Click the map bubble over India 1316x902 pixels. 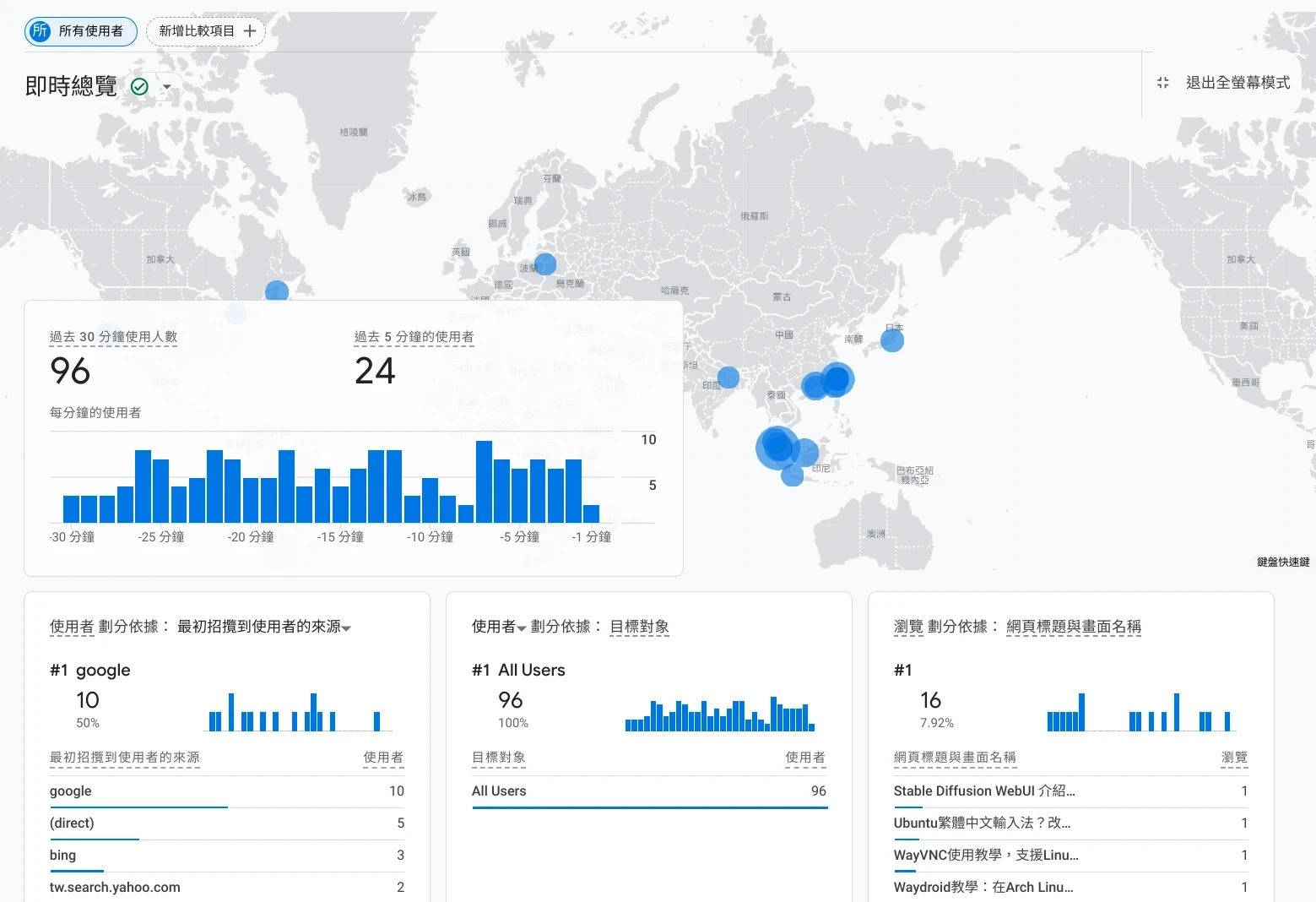pos(728,378)
